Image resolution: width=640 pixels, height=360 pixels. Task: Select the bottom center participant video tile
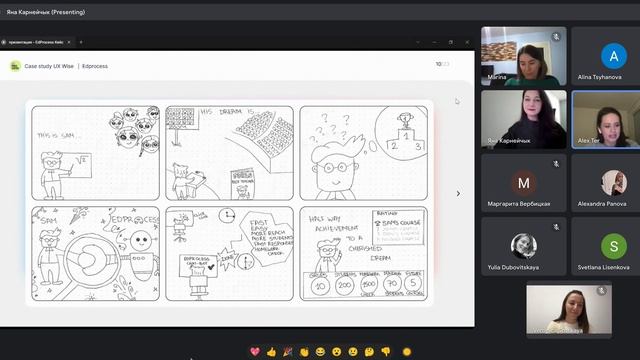click(x=569, y=310)
